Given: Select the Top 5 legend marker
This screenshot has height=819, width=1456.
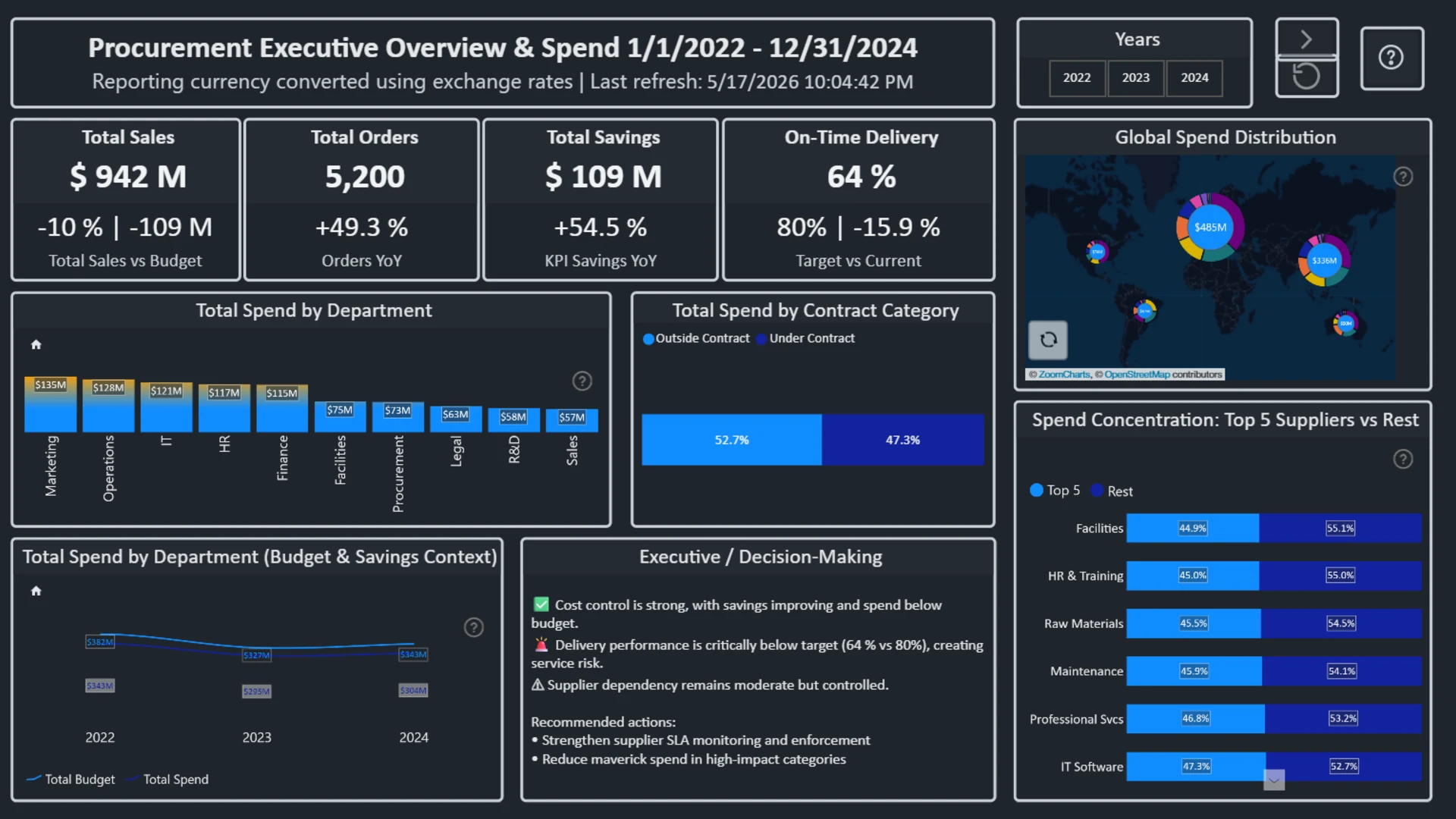Looking at the screenshot, I should pyautogui.click(x=1037, y=490).
